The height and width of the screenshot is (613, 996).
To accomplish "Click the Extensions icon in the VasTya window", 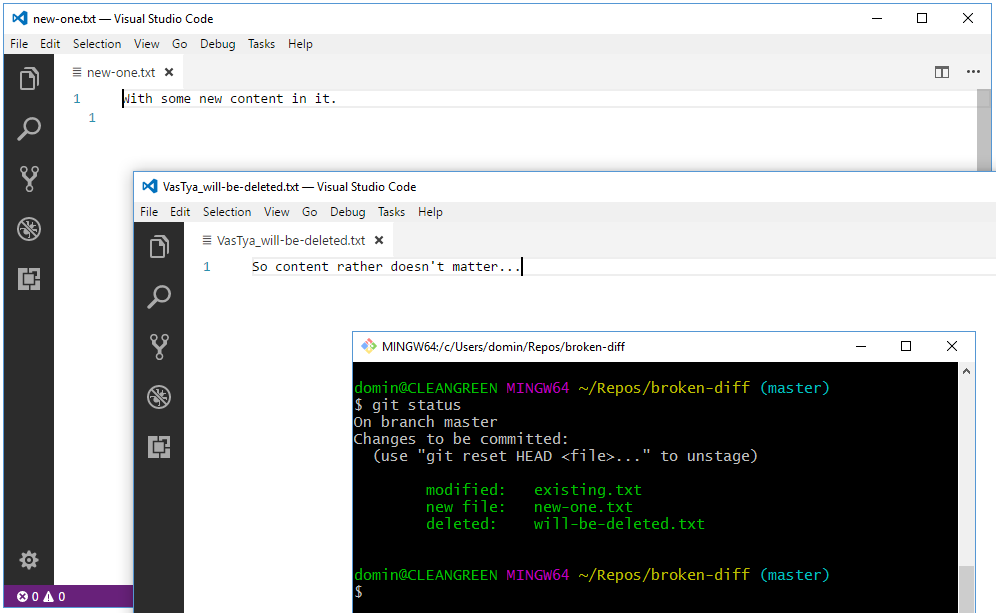I will 158,447.
